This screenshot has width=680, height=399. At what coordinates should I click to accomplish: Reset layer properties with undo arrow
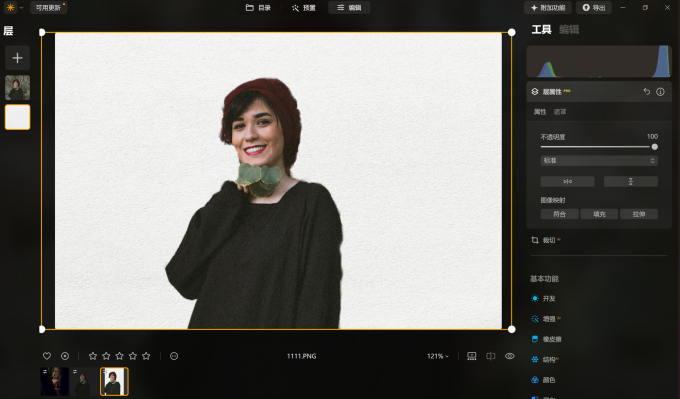[647, 92]
